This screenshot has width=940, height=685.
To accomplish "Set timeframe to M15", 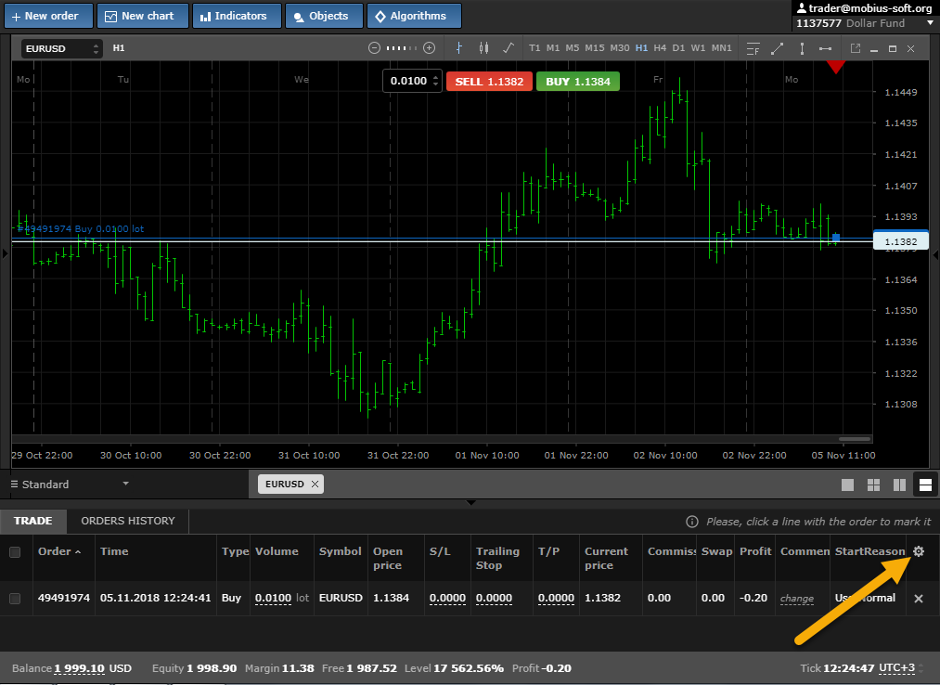I will tap(595, 48).
